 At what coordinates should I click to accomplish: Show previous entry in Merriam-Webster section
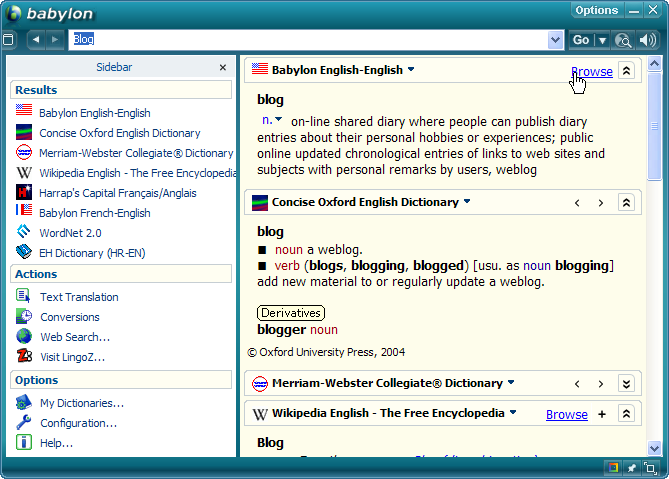point(577,384)
